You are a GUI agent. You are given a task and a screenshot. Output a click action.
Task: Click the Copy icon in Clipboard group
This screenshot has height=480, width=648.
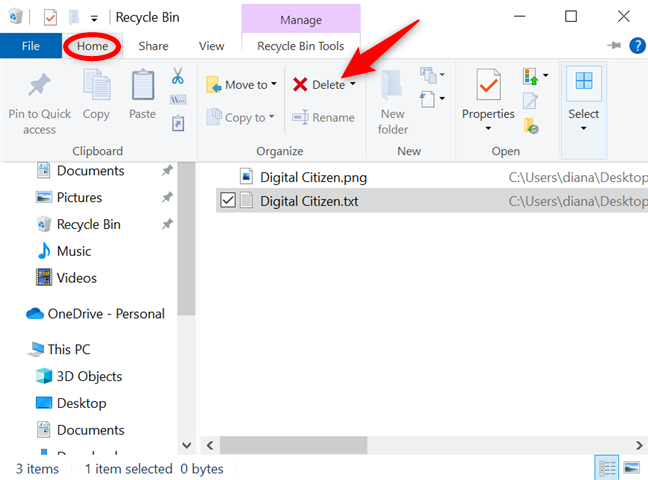[96, 85]
